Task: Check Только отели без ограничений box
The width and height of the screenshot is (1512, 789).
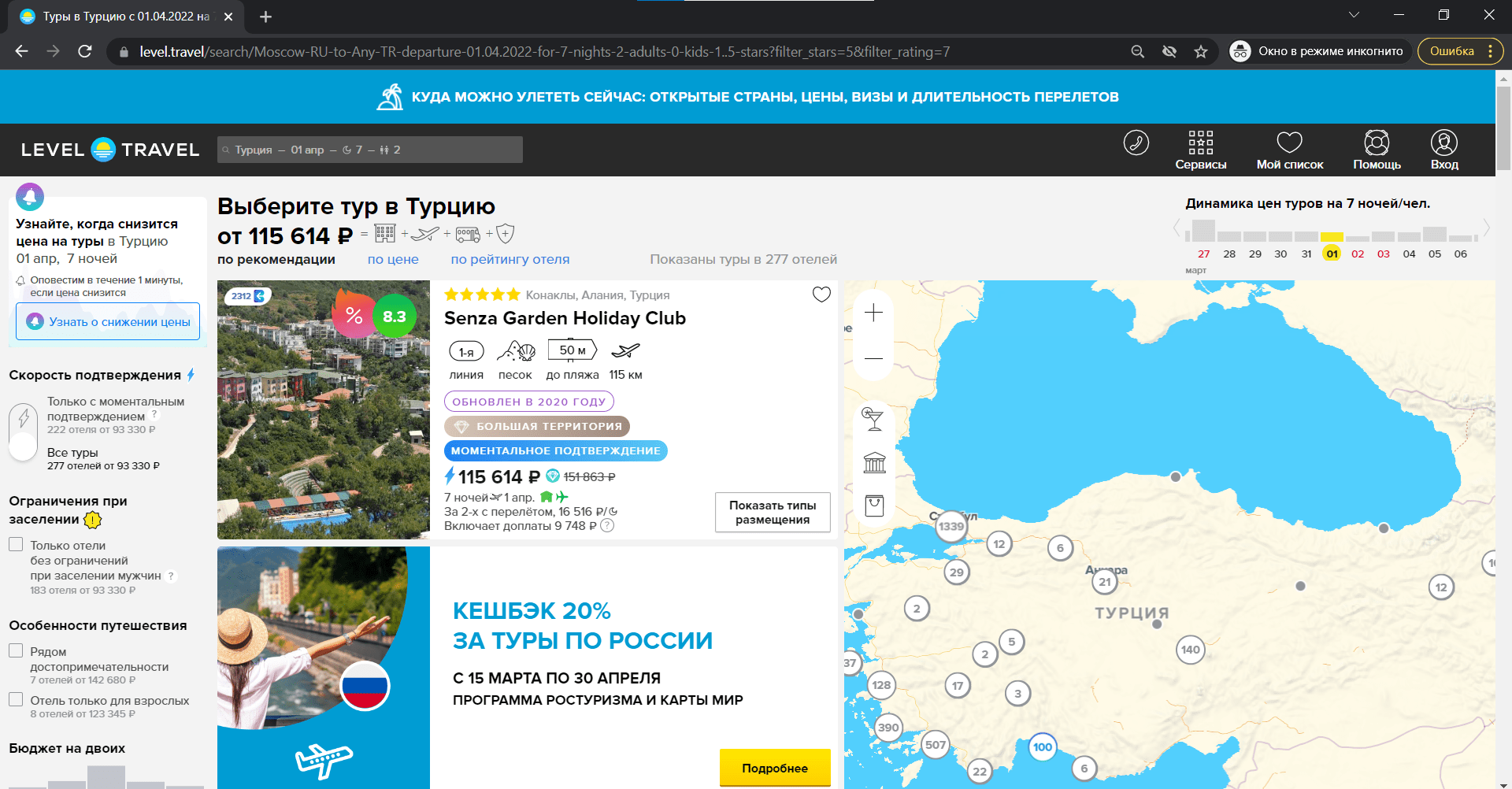Action: (x=16, y=544)
